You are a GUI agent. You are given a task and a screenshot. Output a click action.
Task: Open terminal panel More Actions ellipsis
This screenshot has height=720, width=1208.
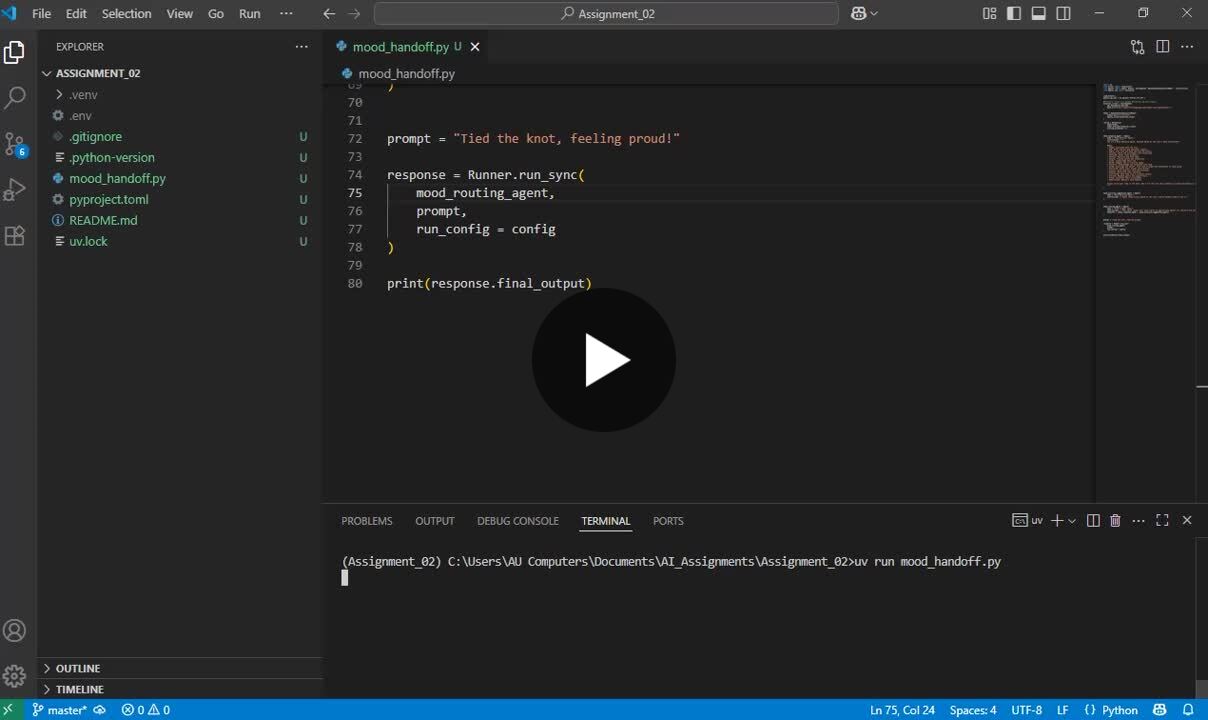1139,521
